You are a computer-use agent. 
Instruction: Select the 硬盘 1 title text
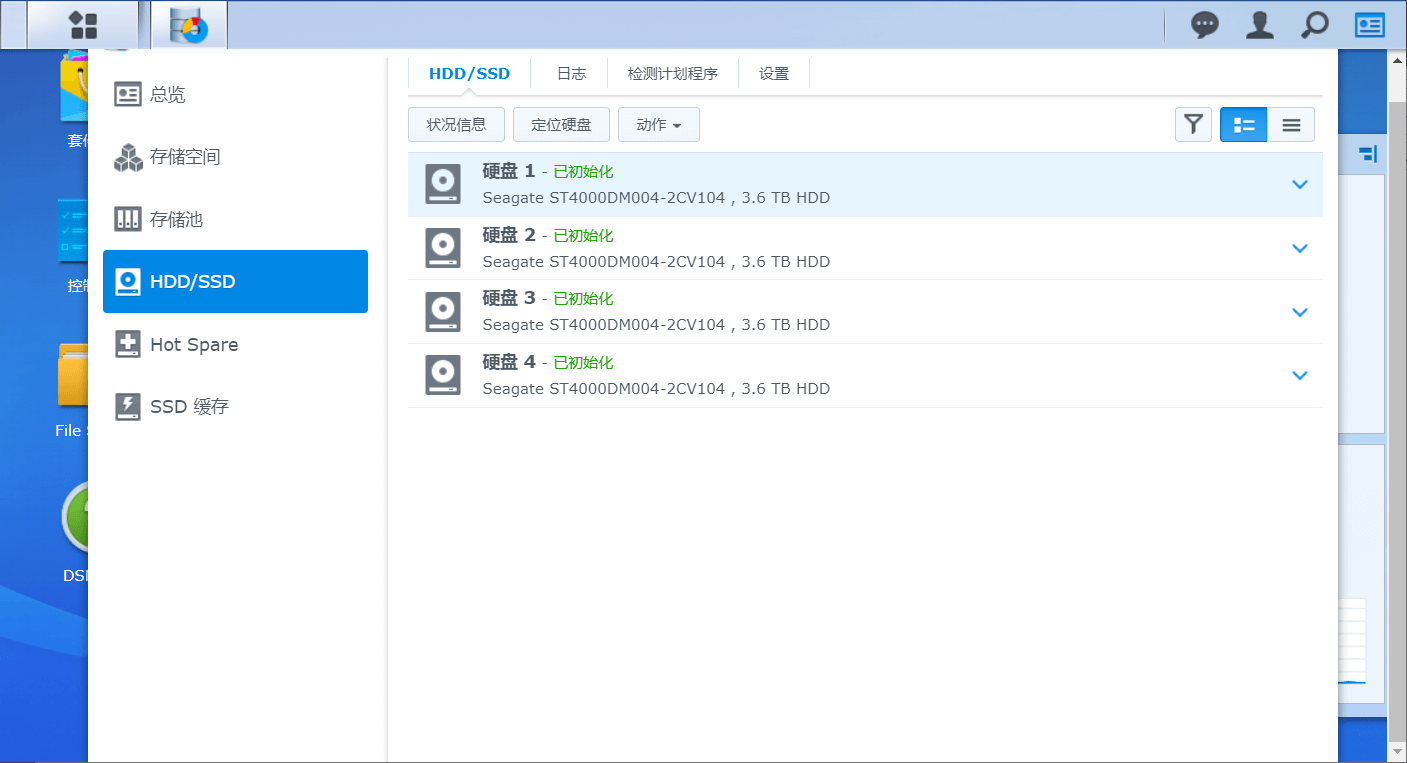click(509, 171)
